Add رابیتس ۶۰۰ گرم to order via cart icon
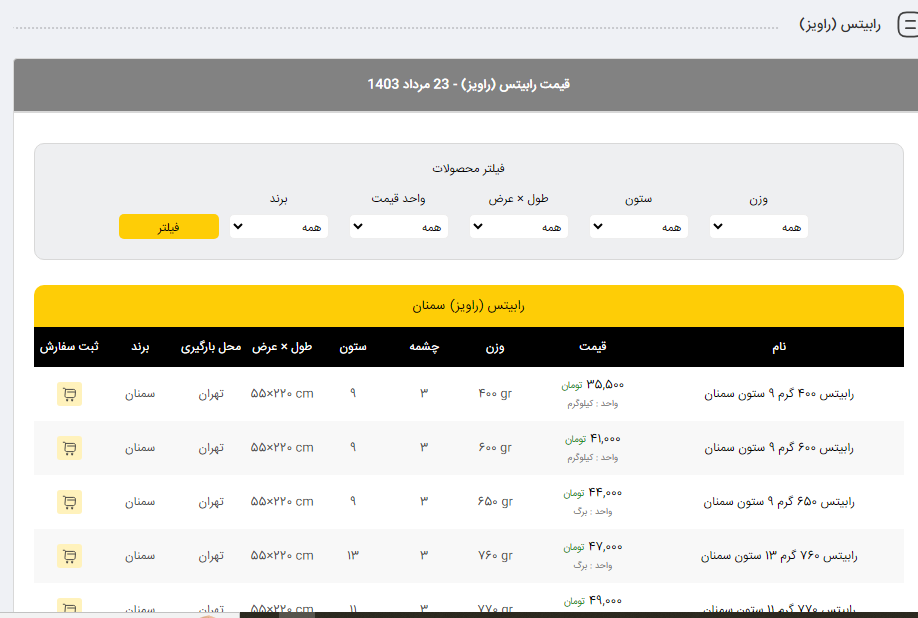The image size is (918, 618). 69,448
